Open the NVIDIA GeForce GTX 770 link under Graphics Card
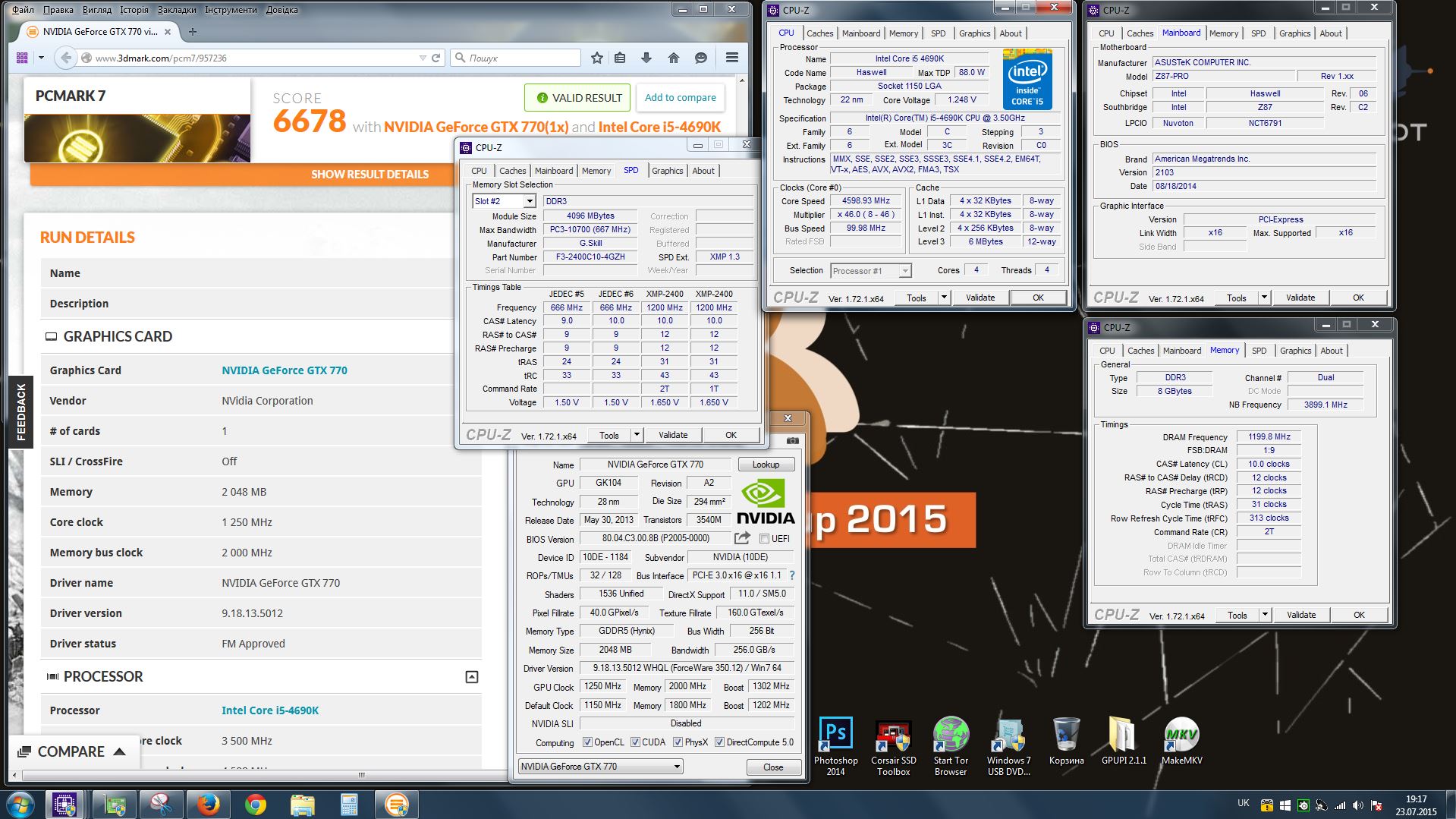Screen dimensions: 1456x819 pyautogui.click(x=285, y=370)
